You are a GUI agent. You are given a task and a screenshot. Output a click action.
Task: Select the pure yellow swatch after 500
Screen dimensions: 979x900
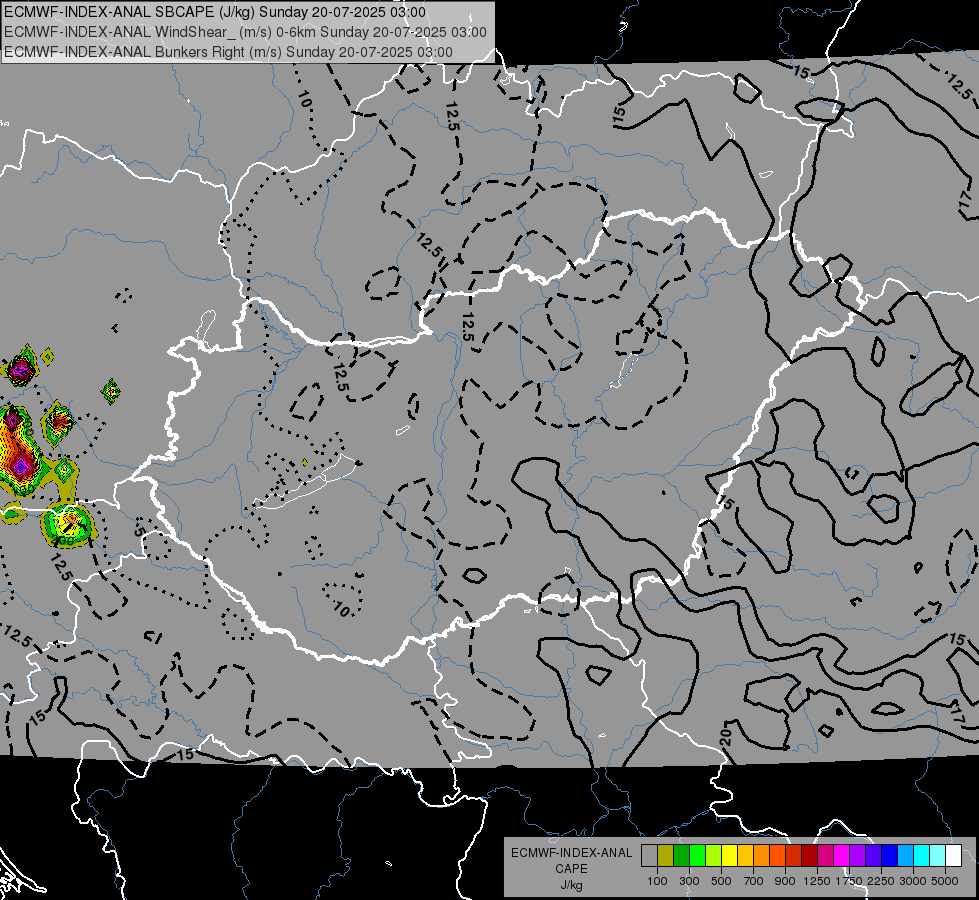[x=729, y=856]
